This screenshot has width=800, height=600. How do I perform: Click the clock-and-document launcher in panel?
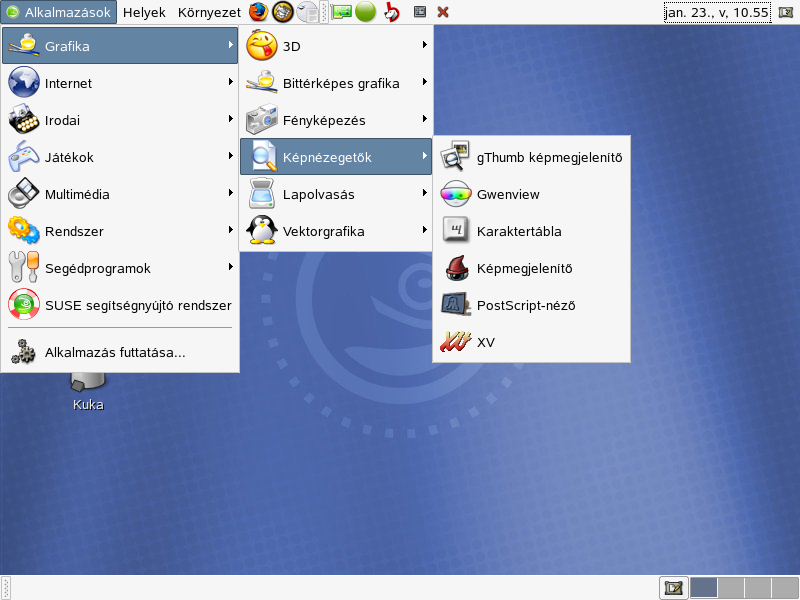tap(307, 12)
